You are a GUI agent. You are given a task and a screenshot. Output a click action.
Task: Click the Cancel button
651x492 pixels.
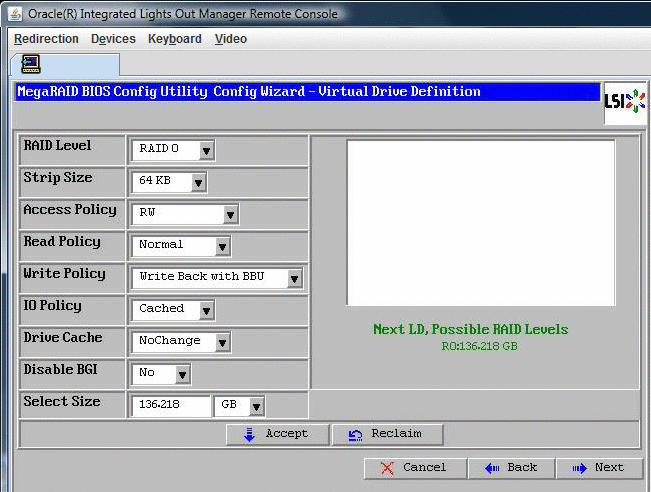[x=416, y=468]
